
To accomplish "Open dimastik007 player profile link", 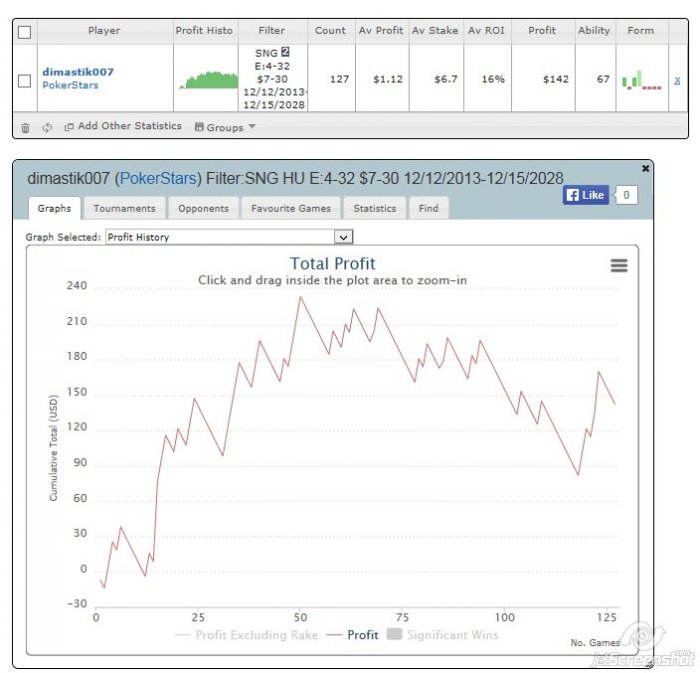I will click(78, 72).
